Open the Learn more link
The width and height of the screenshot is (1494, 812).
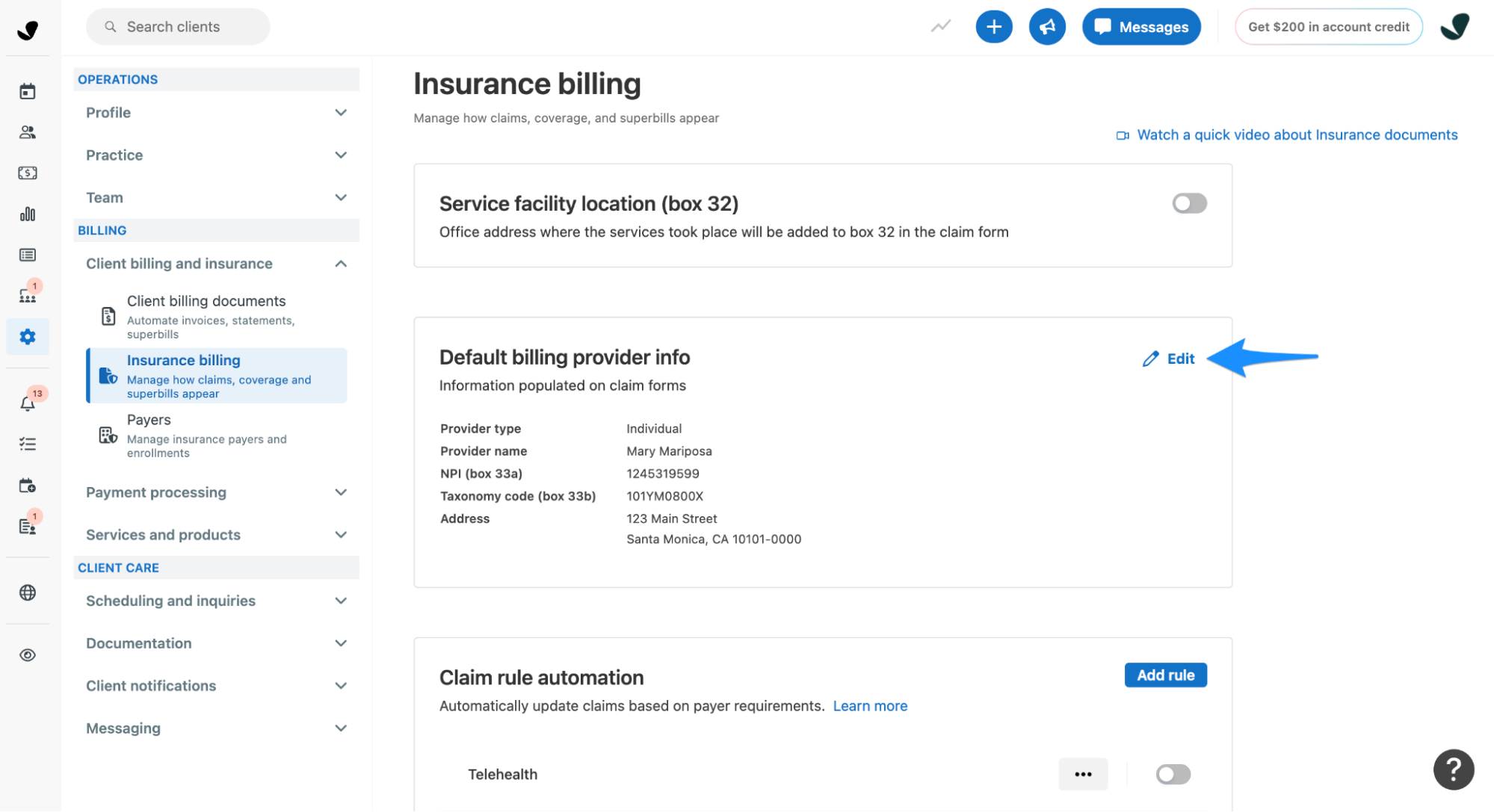[870, 706]
